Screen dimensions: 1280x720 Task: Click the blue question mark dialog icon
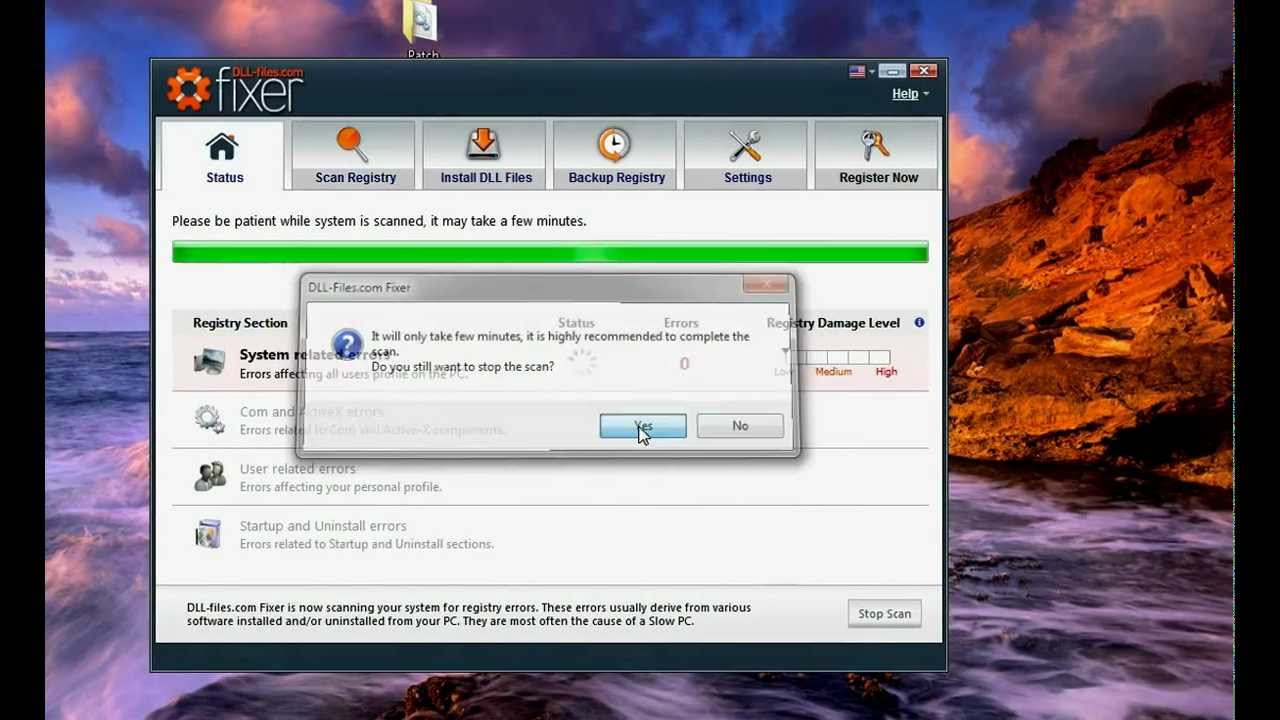click(346, 345)
